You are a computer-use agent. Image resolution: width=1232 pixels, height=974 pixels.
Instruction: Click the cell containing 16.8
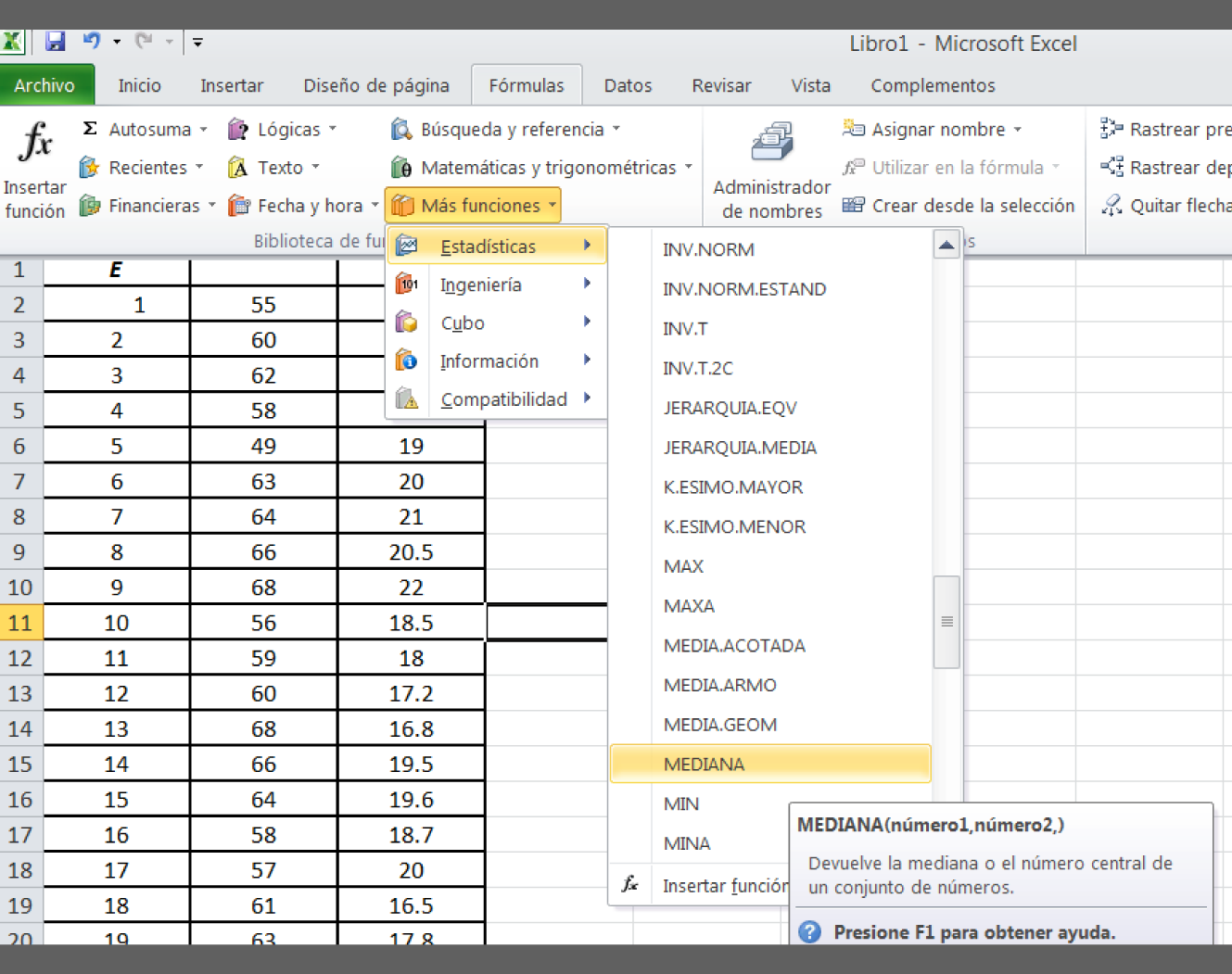click(412, 728)
